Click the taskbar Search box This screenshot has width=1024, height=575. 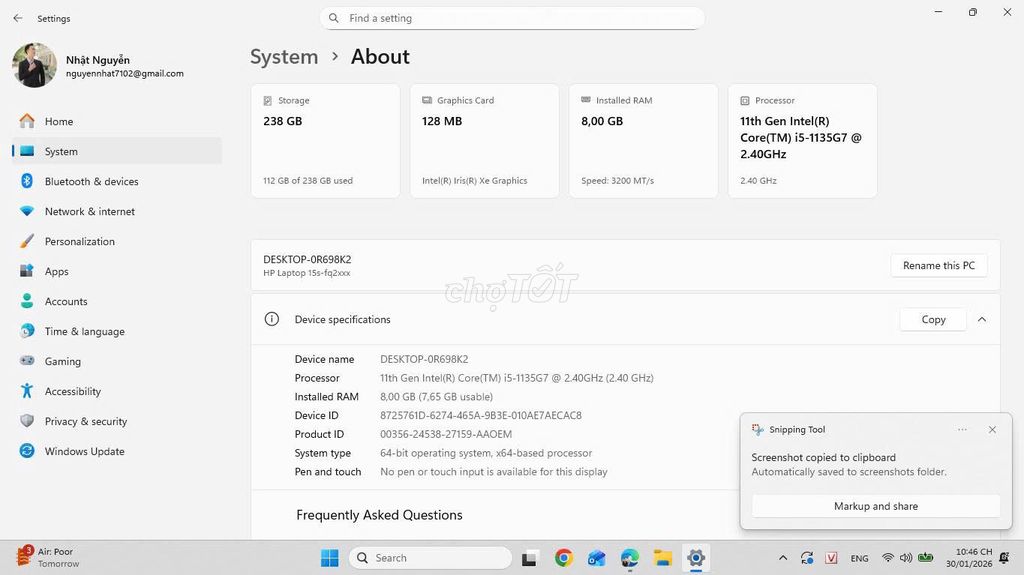pos(430,558)
